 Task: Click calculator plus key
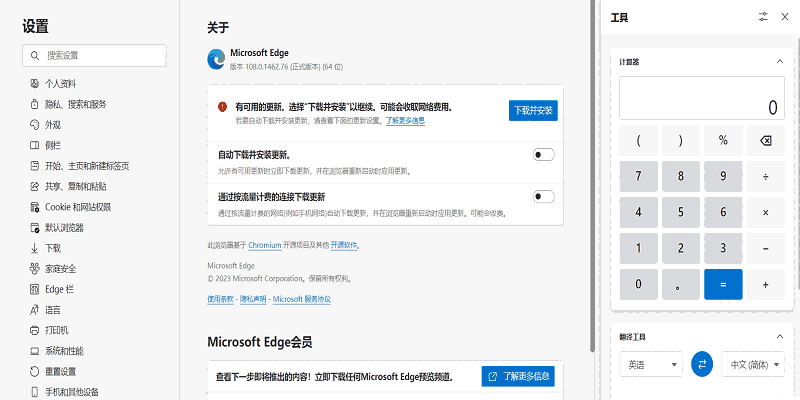pyautogui.click(x=766, y=284)
